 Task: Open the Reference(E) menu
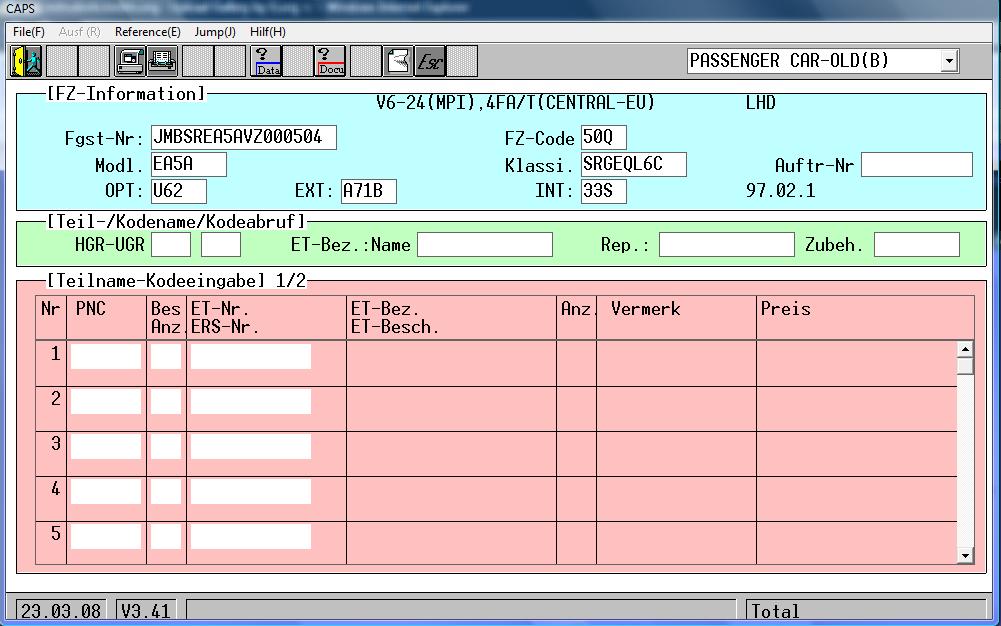(147, 32)
